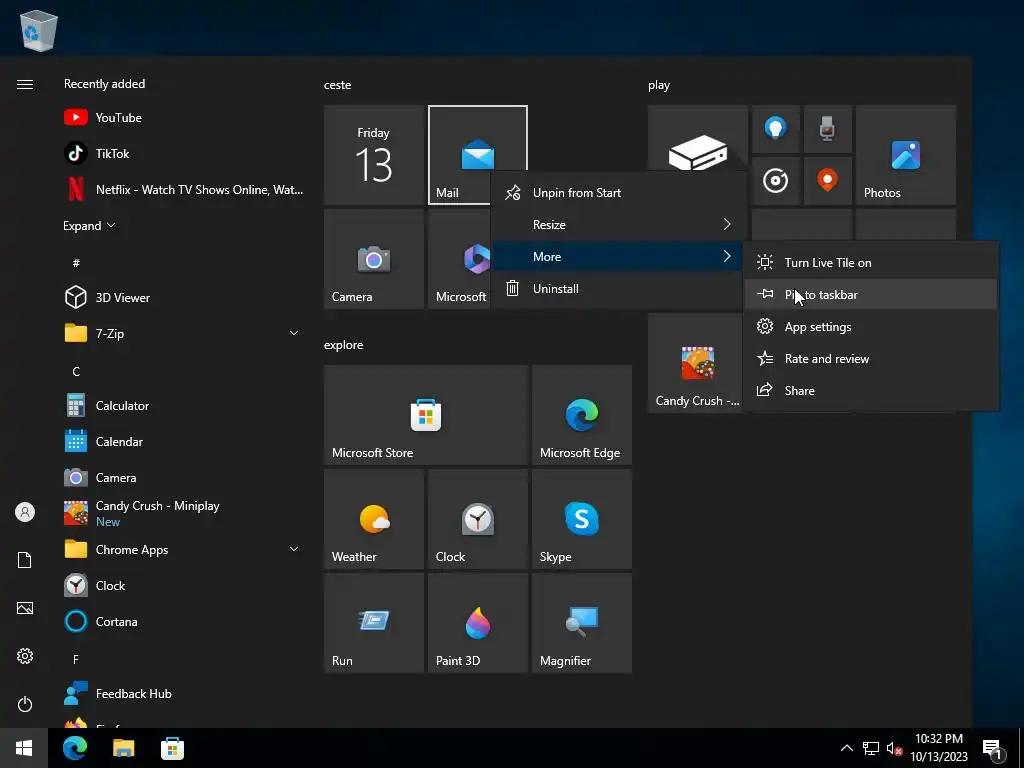
Task: Click the F letter header
Action: click(76, 659)
